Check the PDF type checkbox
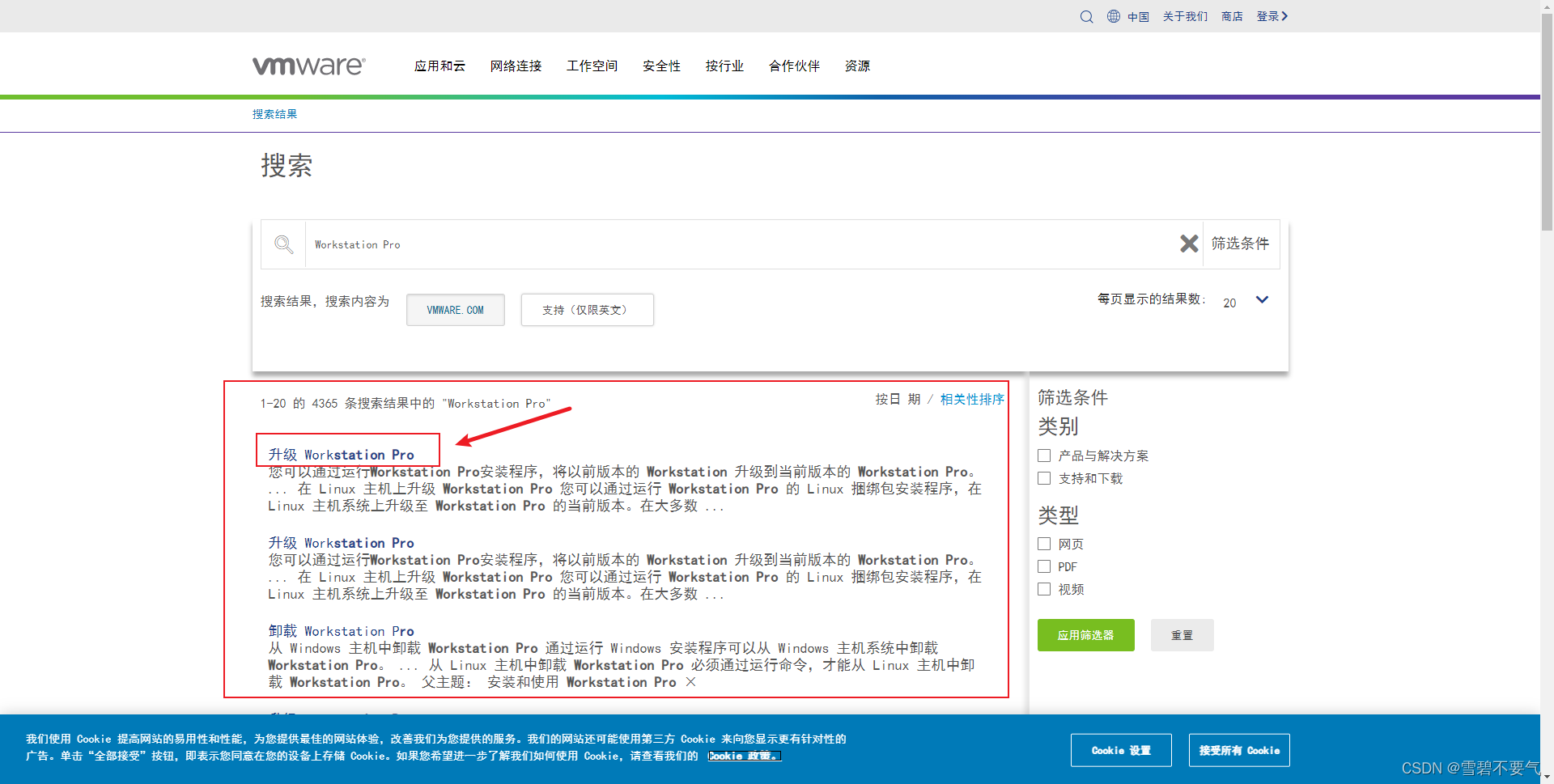The height and width of the screenshot is (784, 1554). 1044,566
